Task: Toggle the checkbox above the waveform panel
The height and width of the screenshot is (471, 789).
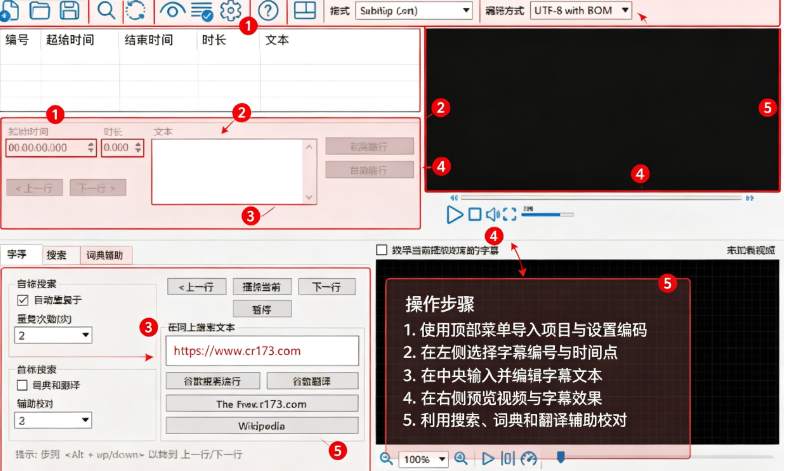Action: pos(382,250)
